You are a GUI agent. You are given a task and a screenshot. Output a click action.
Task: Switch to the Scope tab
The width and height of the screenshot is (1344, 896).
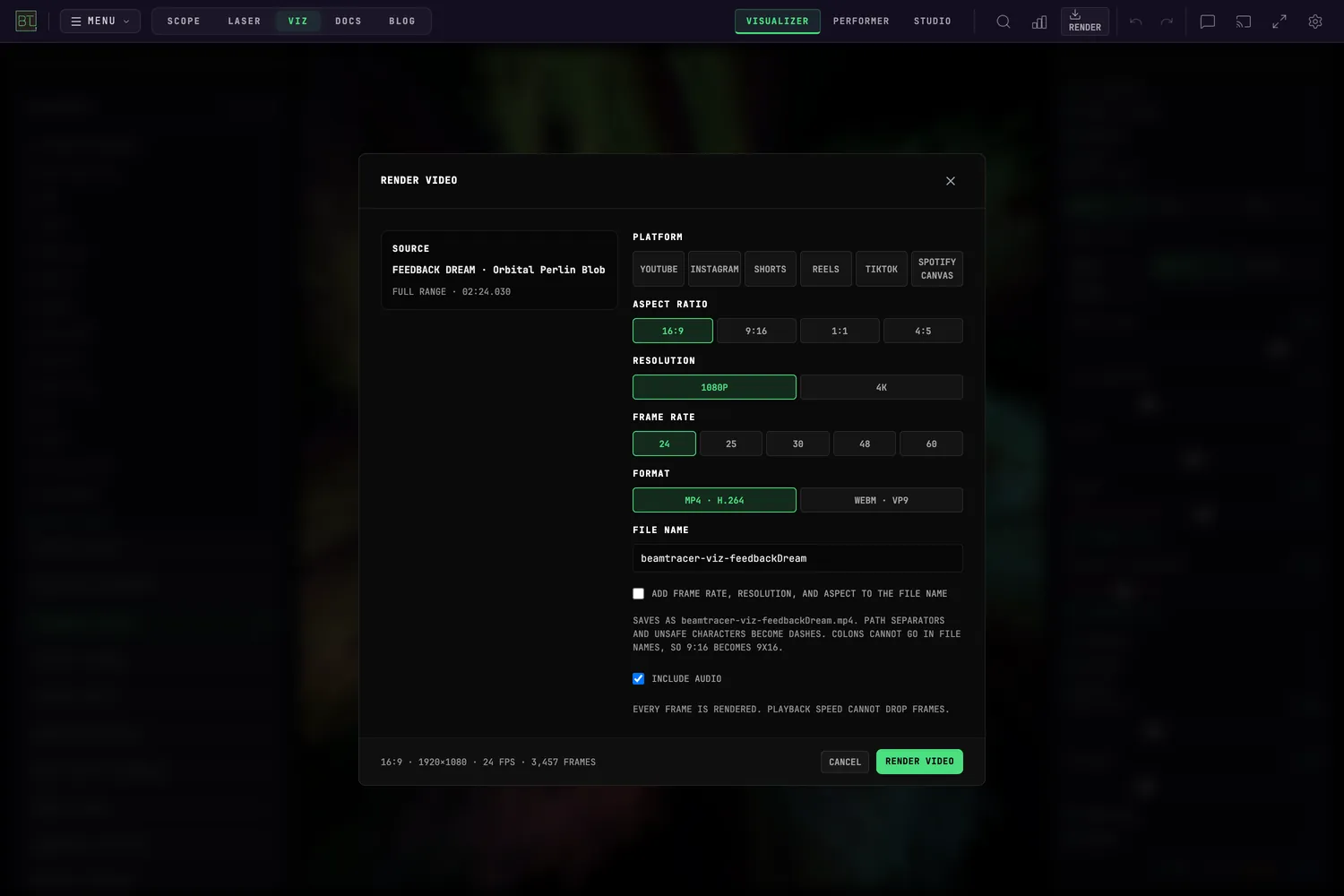[x=184, y=22]
